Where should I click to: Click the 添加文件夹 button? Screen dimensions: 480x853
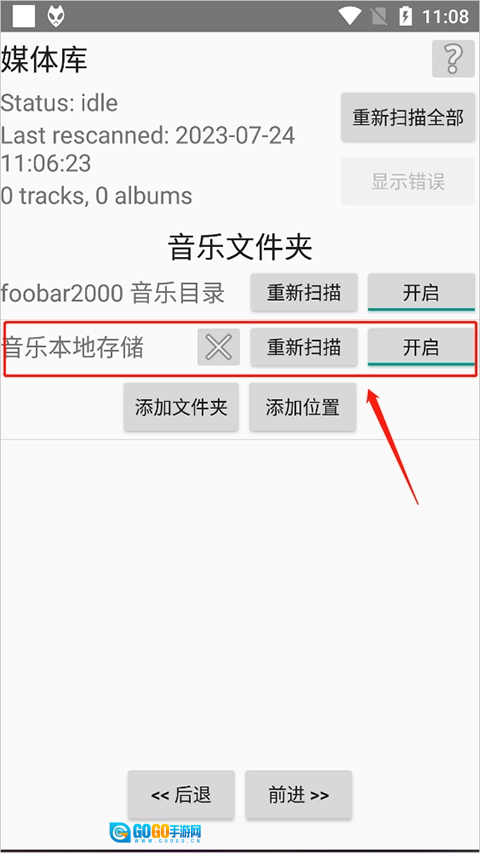(x=181, y=407)
